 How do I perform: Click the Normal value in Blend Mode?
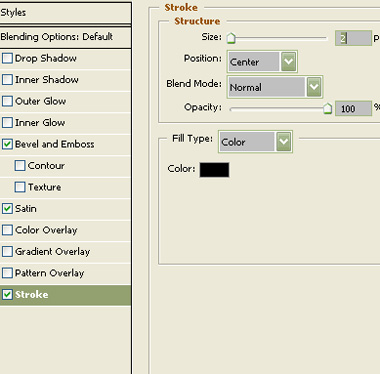pos(246,87)
